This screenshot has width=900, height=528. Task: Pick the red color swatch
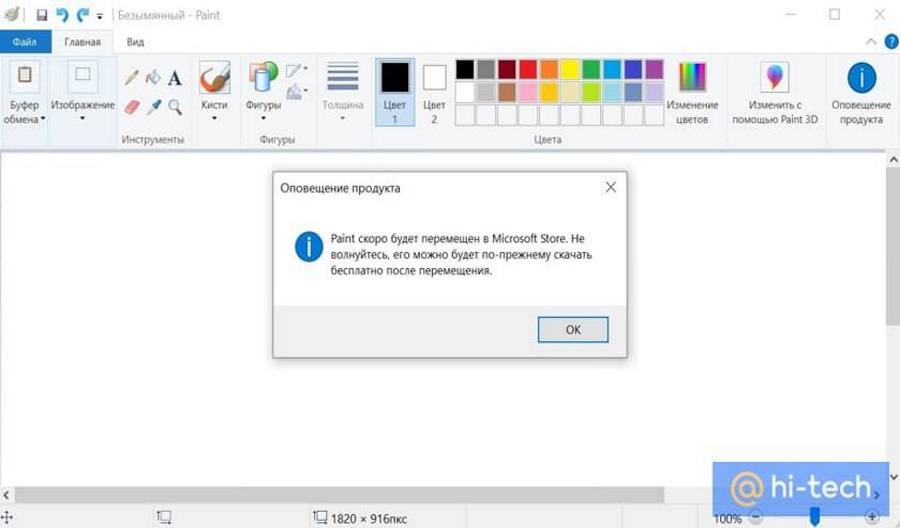(x=528, y=69)
